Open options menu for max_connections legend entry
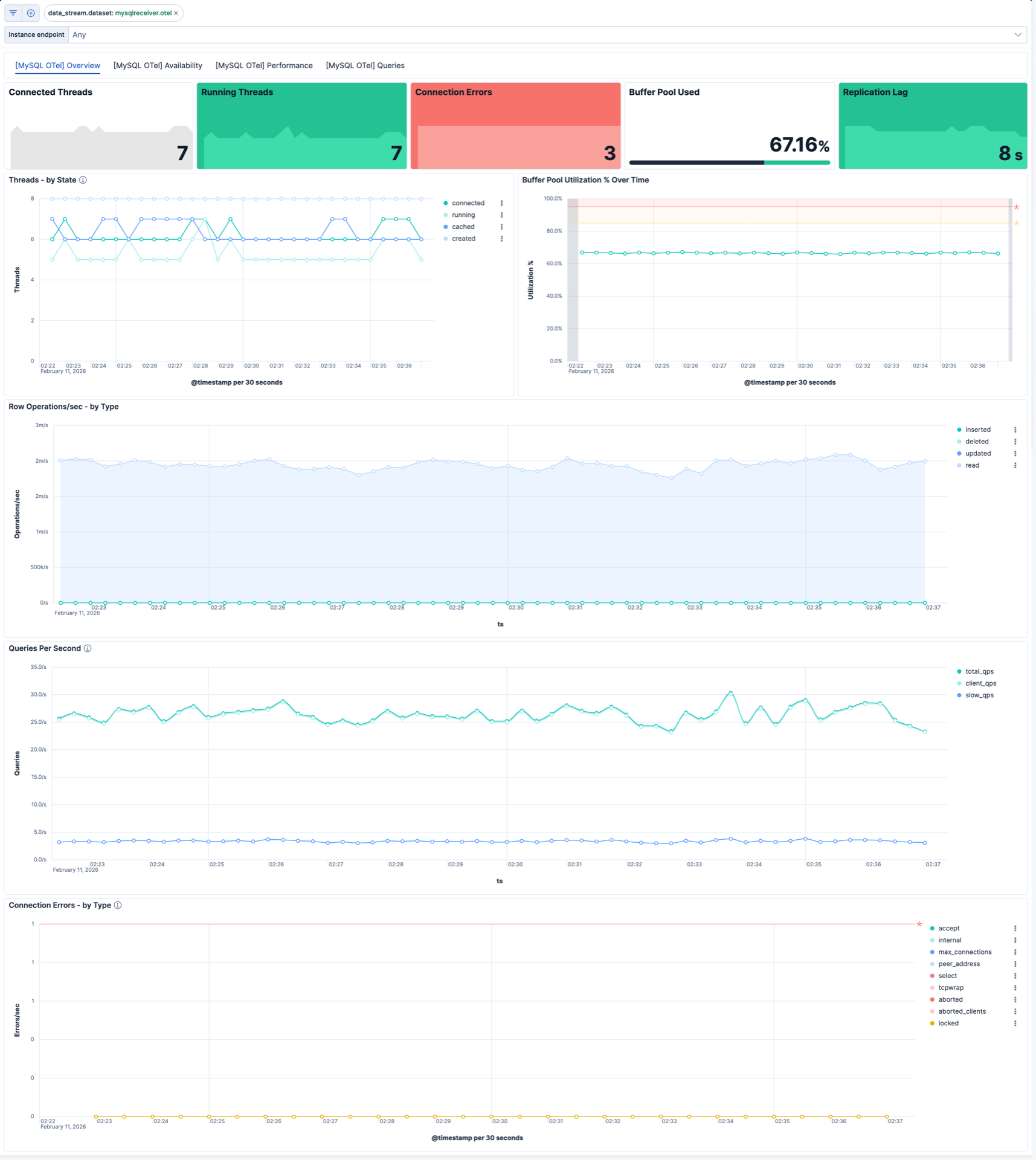 [1015, 952]
